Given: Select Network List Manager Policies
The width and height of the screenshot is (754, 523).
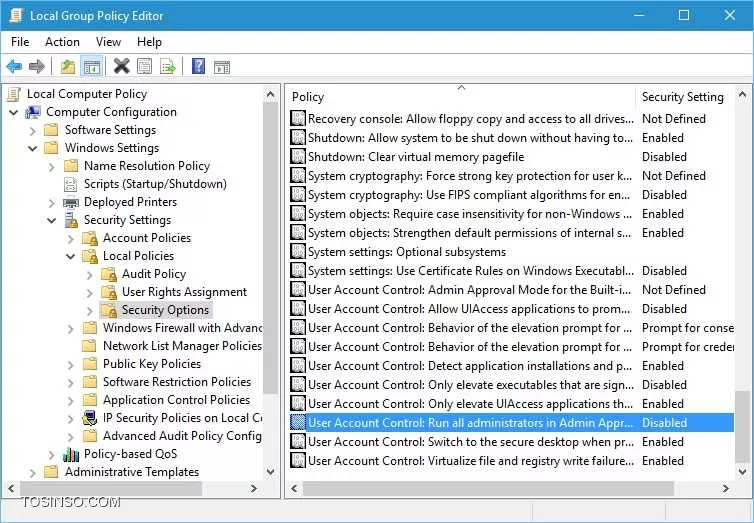Looking at the screenshot, I should coord(182,346).
